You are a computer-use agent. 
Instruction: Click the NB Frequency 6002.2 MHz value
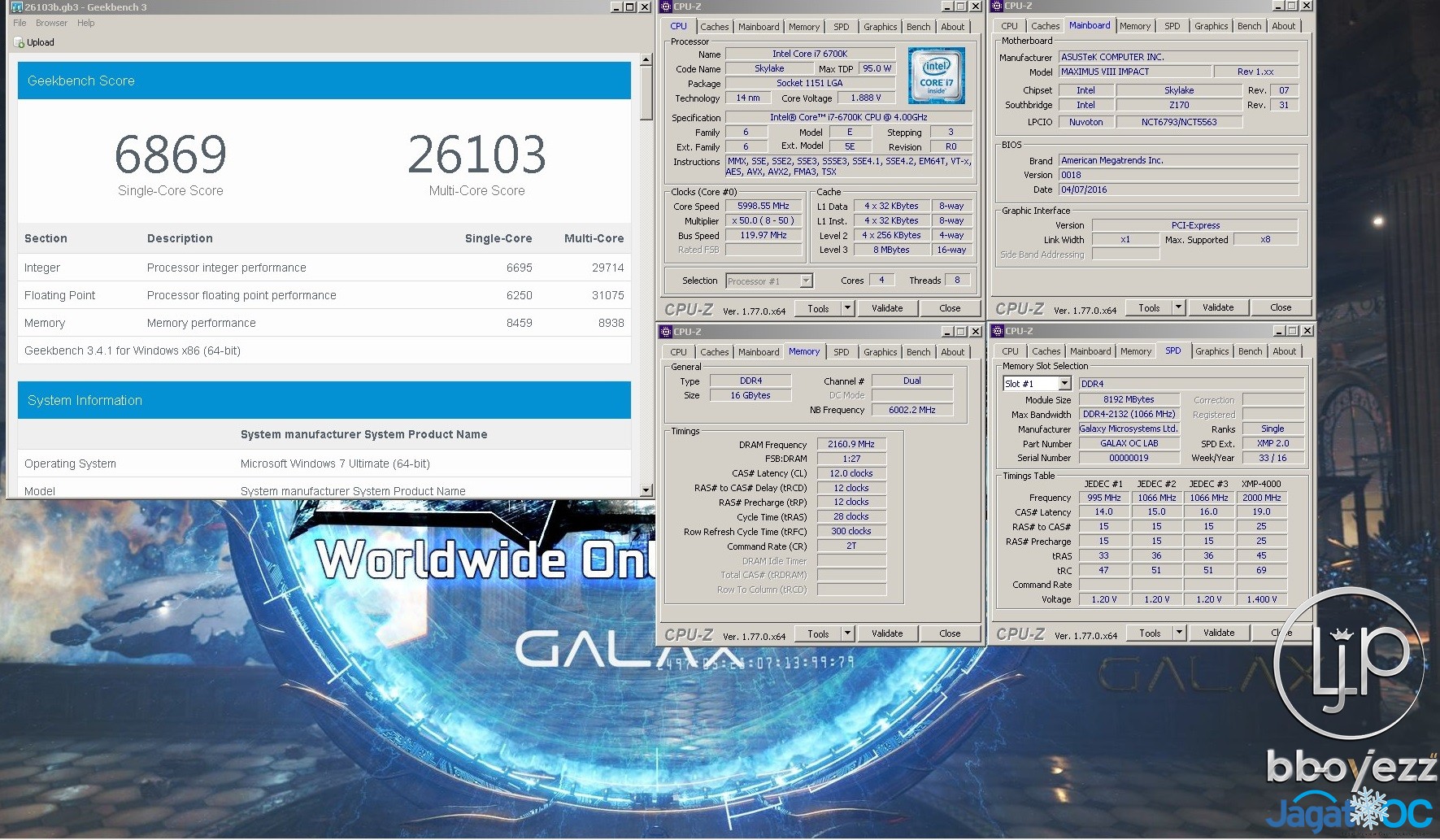pyautogui.click(x=911, y=410)
